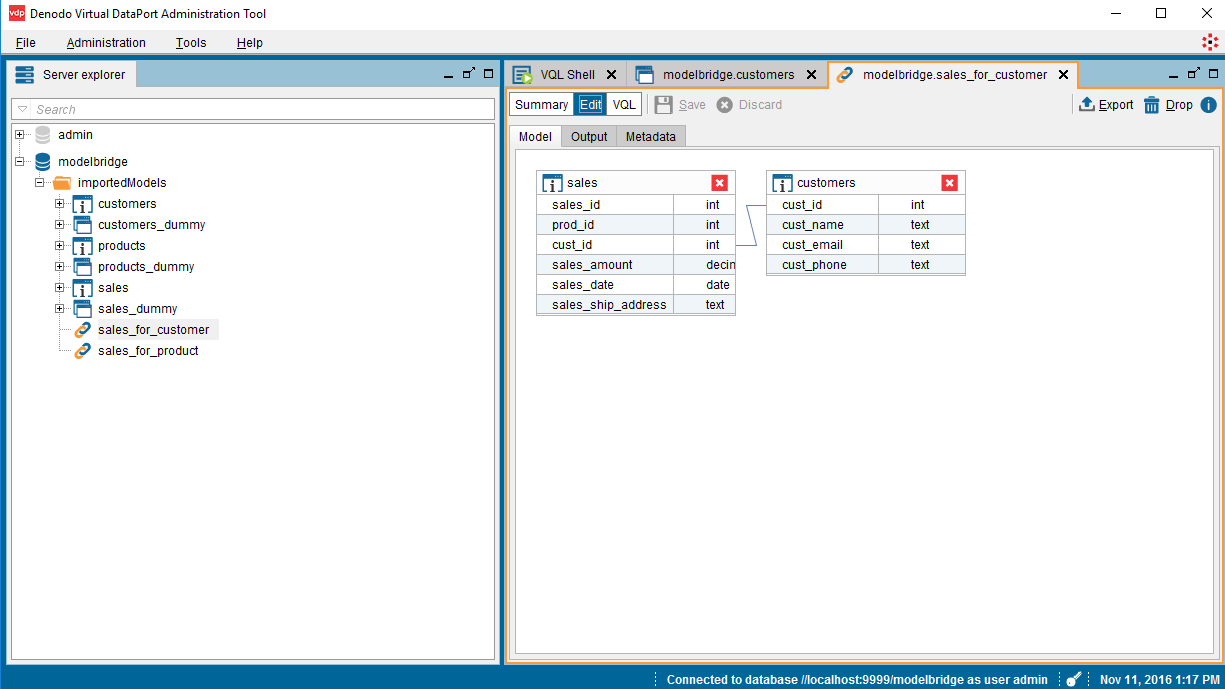Click the connection status text in status bar
The width and height of the screenshot is (1225, 689).
[x=857, y=680]
